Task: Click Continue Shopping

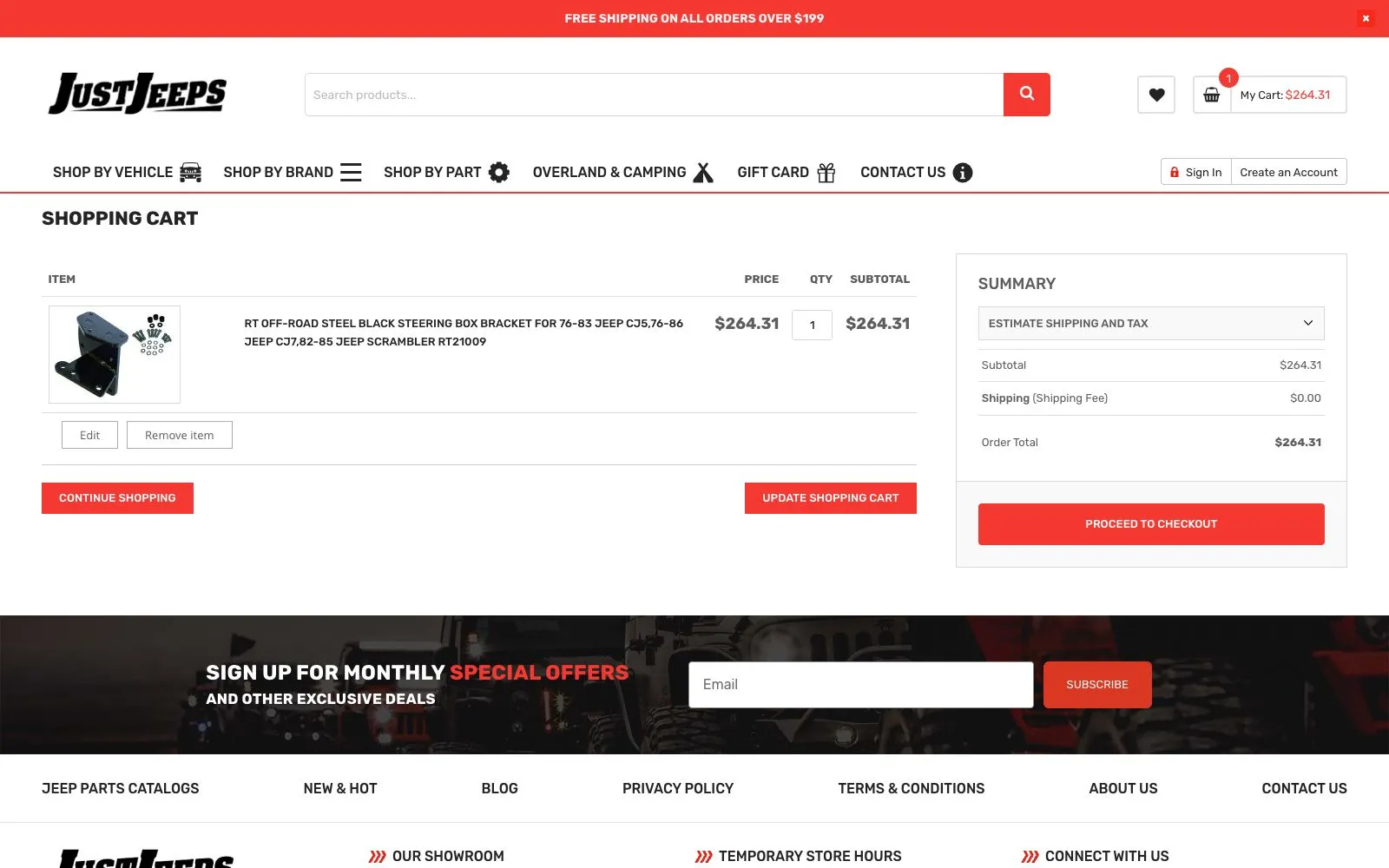Action: click(x=117, y=498)
